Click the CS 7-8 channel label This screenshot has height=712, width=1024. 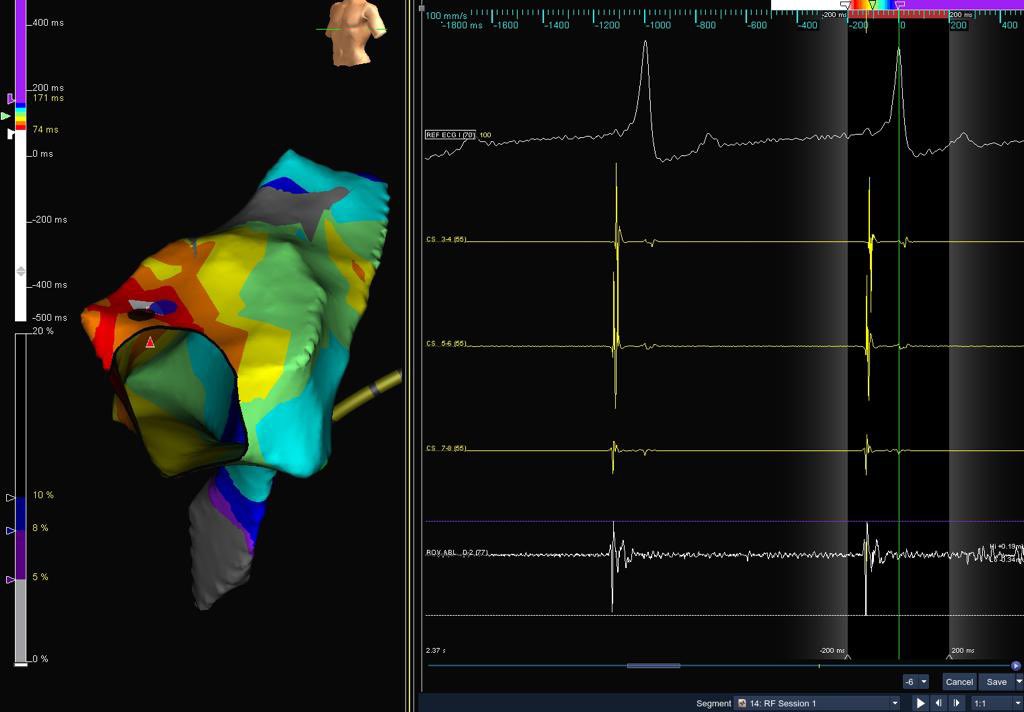point(446,449)
